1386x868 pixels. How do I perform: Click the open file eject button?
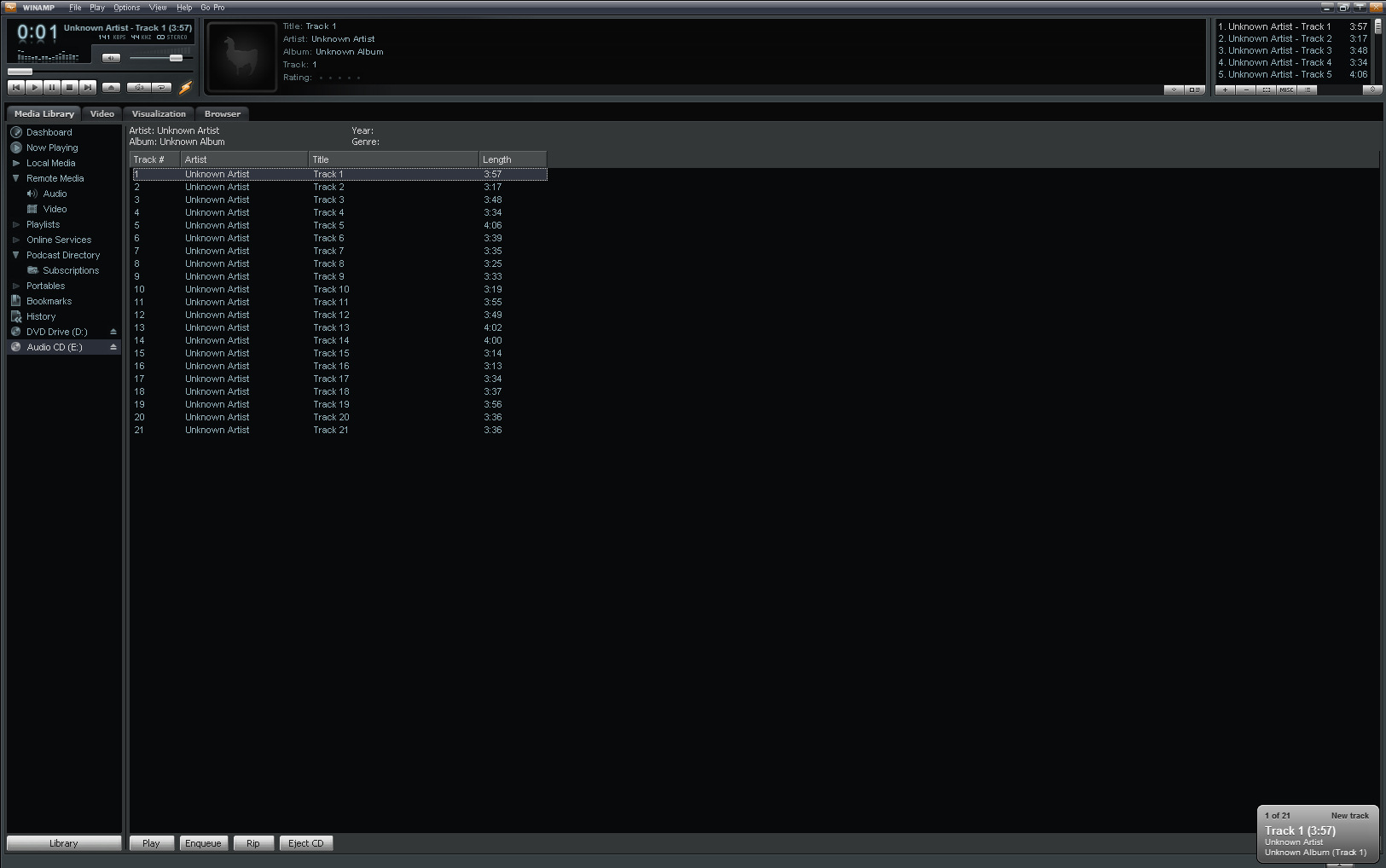(x=111, y=87)
